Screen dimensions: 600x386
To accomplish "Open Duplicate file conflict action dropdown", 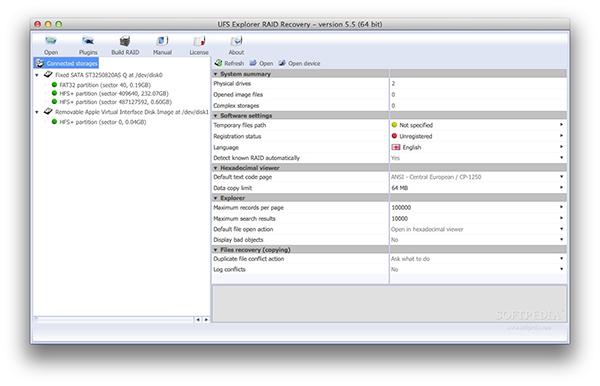I will click(x=561, y=259).
